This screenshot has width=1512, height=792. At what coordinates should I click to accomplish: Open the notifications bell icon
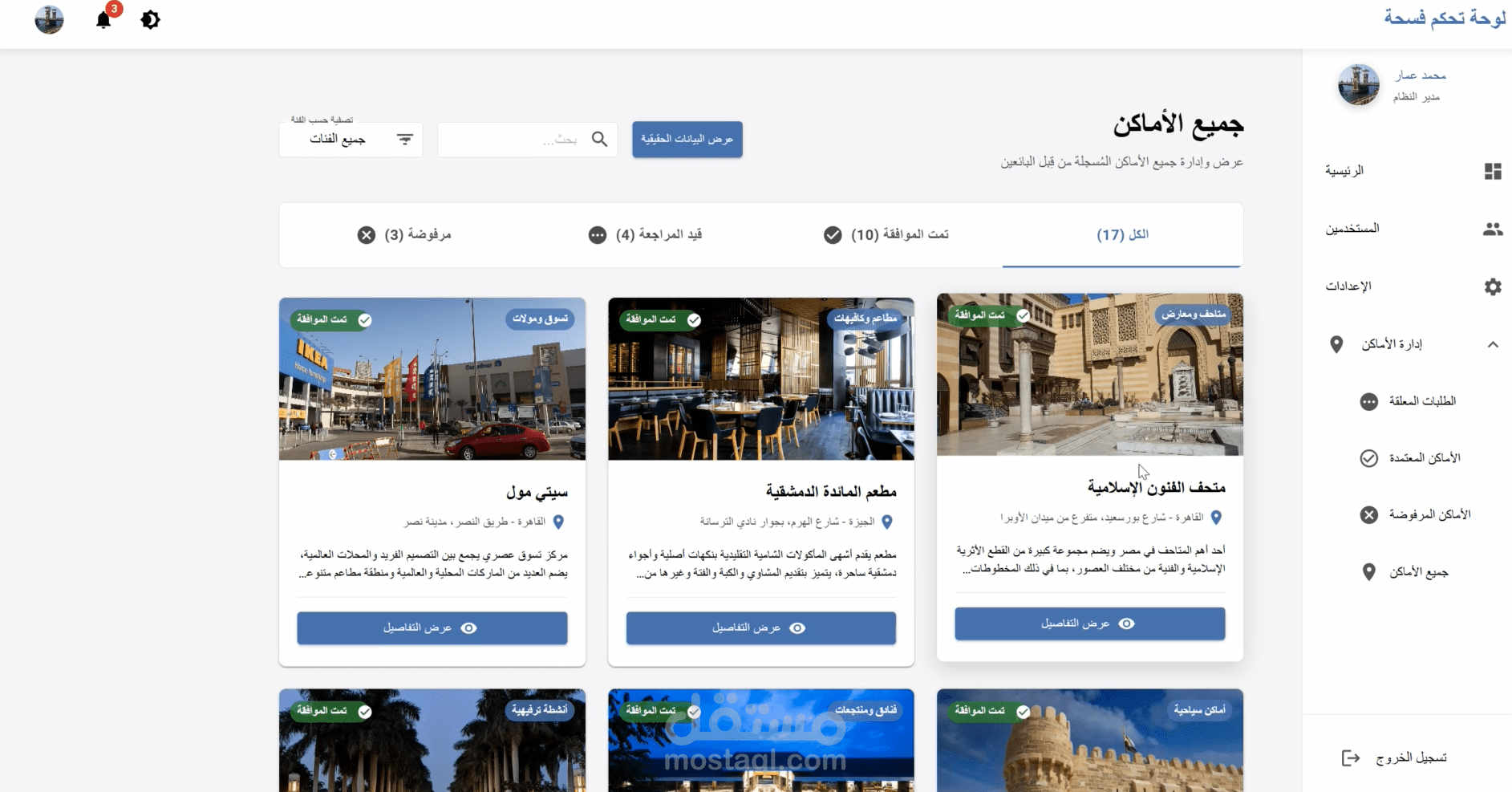[x=103, y=20]
